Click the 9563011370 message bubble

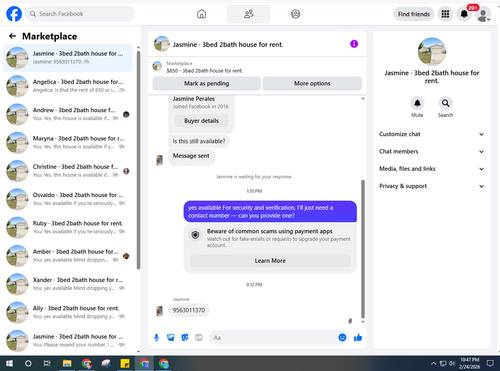pyautogui.click(x=189, y=310)
